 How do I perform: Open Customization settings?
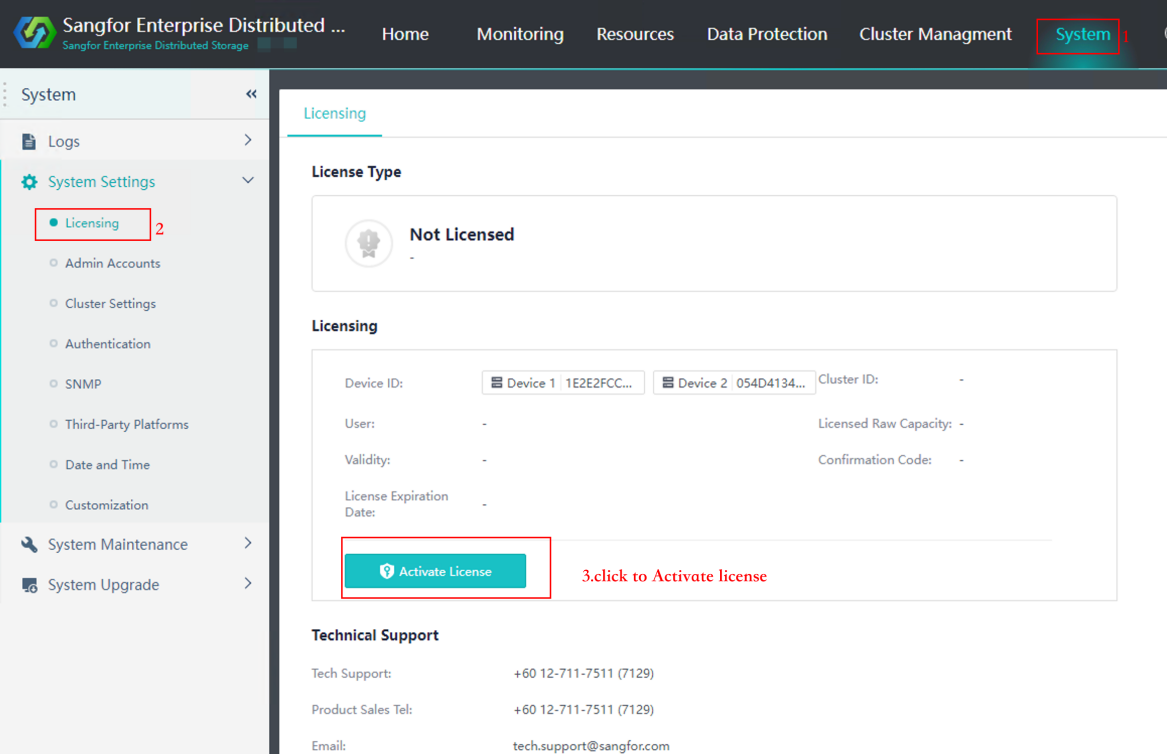pos(106,505)
